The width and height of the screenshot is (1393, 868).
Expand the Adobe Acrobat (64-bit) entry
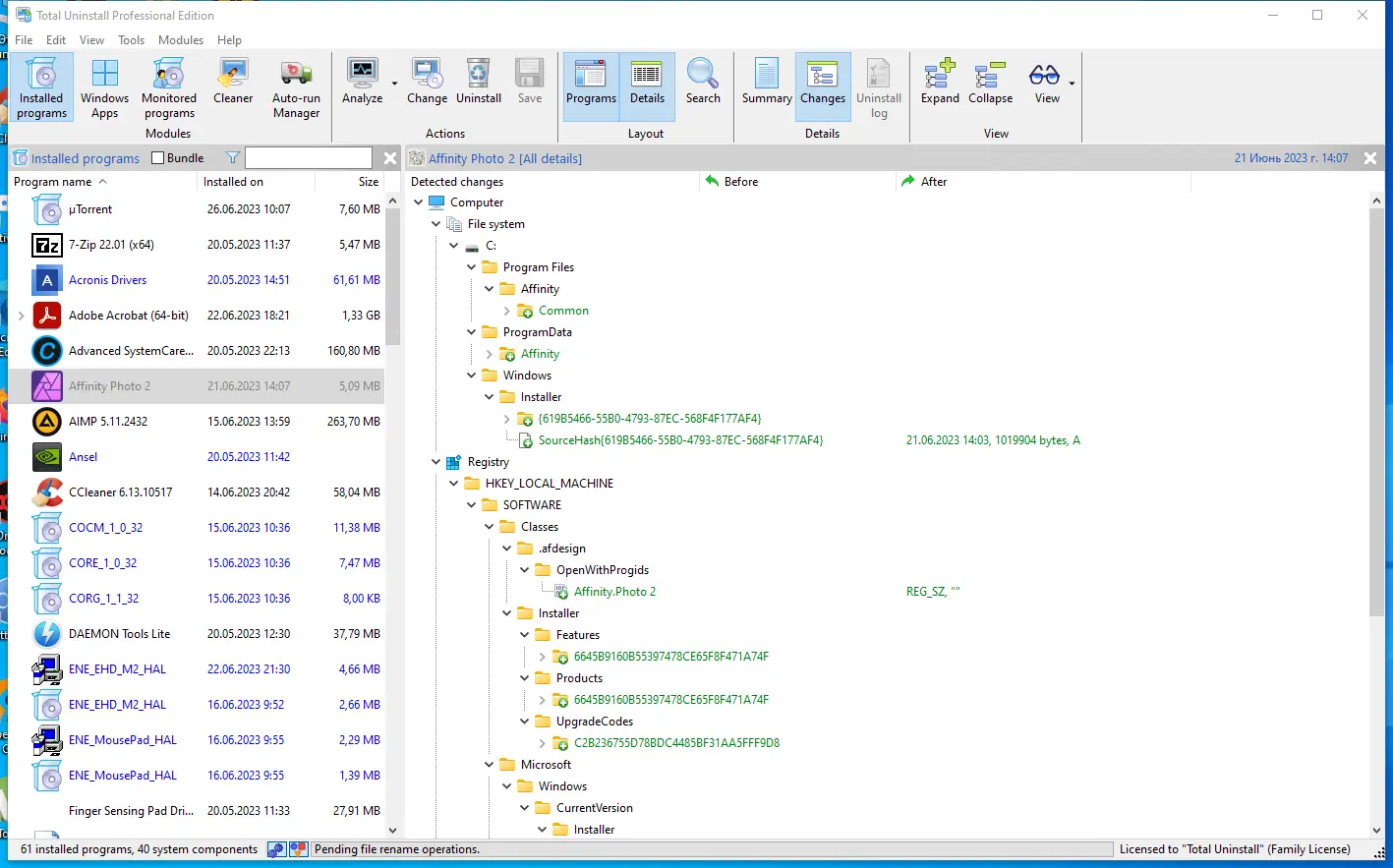tap(21, 316)
